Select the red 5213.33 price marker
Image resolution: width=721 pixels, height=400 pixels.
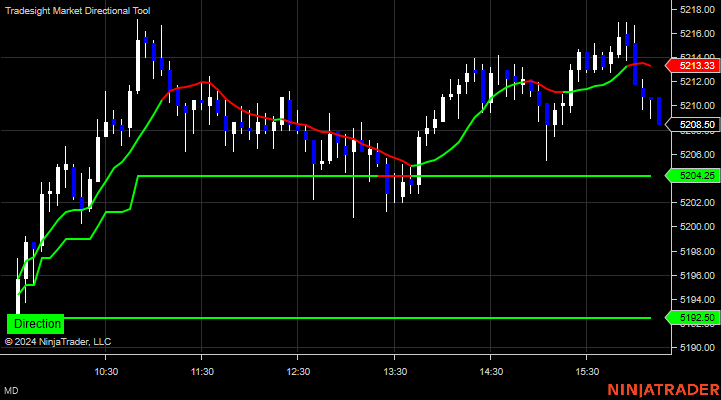[693, 66]
